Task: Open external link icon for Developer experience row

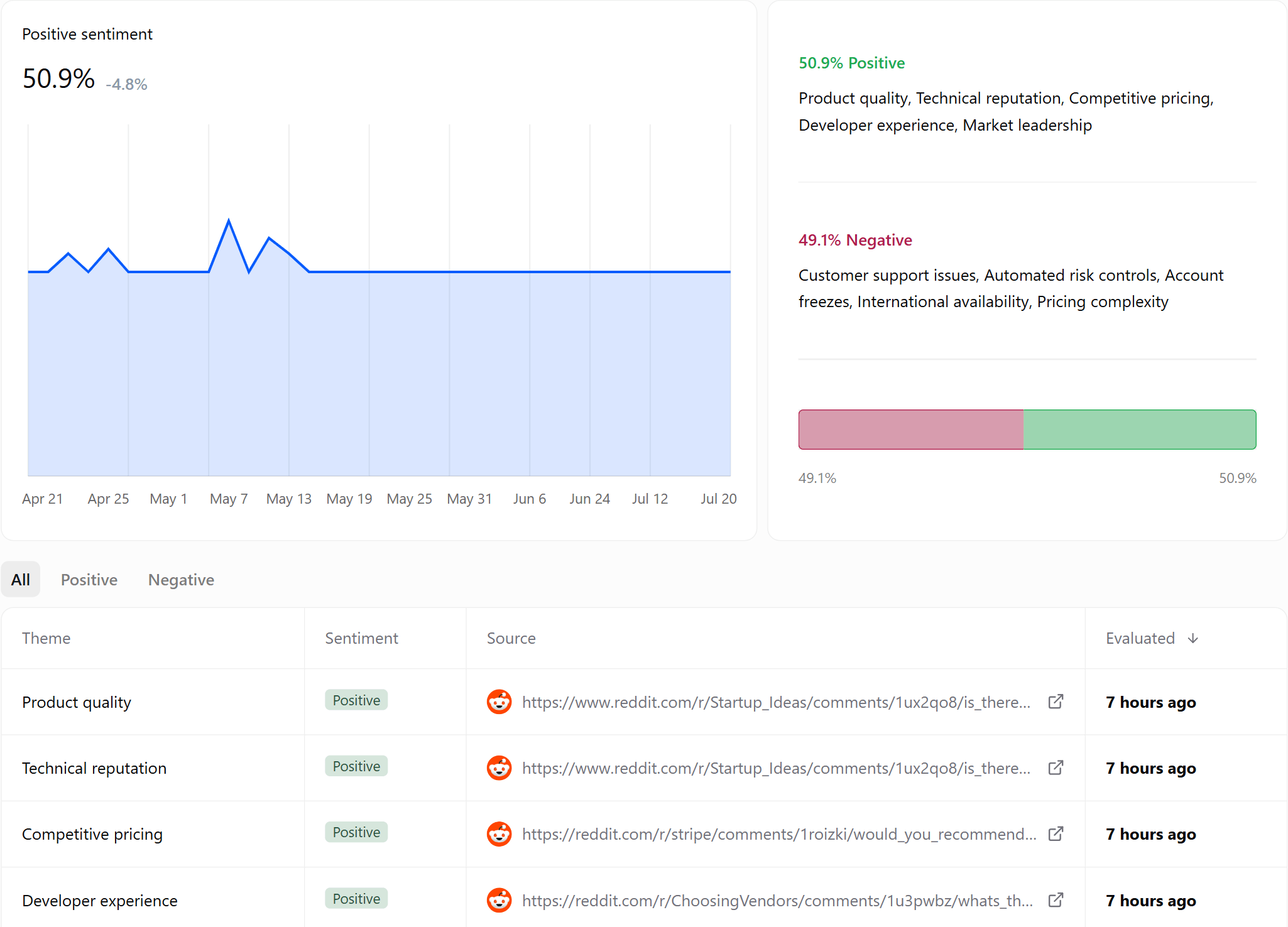Action: [x=1056, y=900]
